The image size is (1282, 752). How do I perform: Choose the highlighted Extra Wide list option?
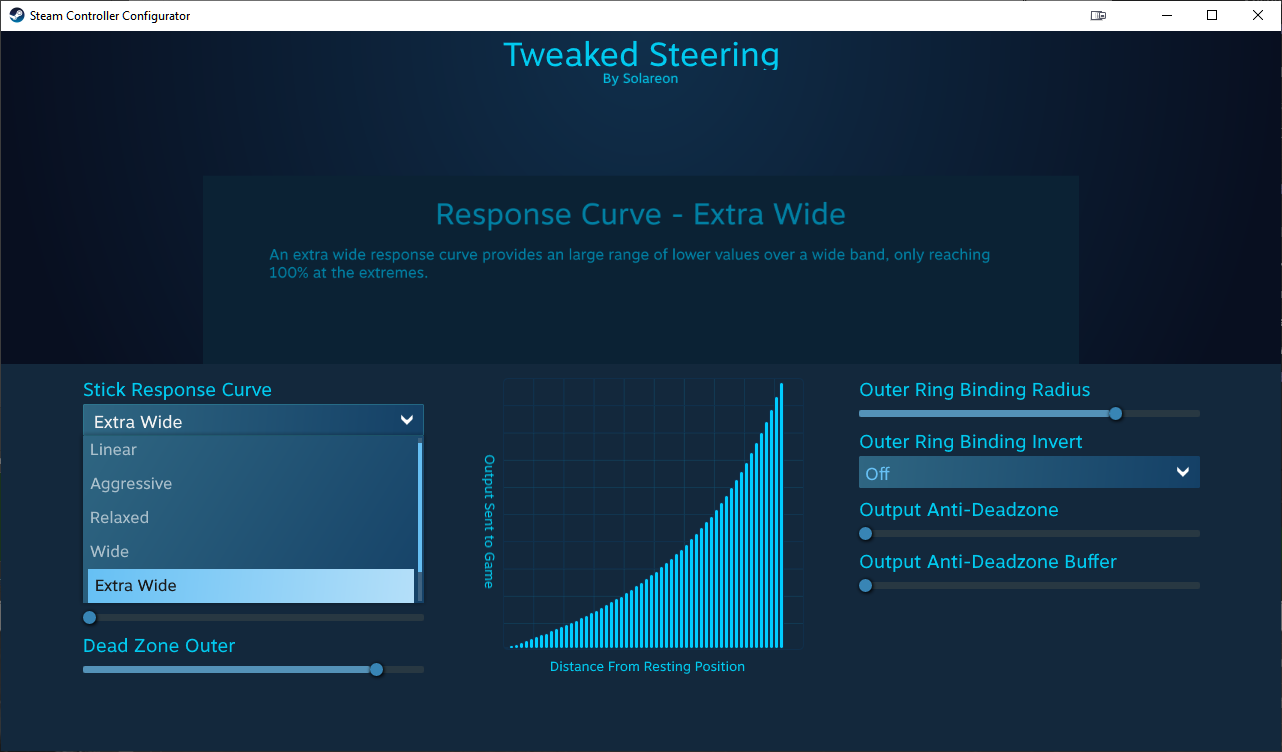(251, 586)
